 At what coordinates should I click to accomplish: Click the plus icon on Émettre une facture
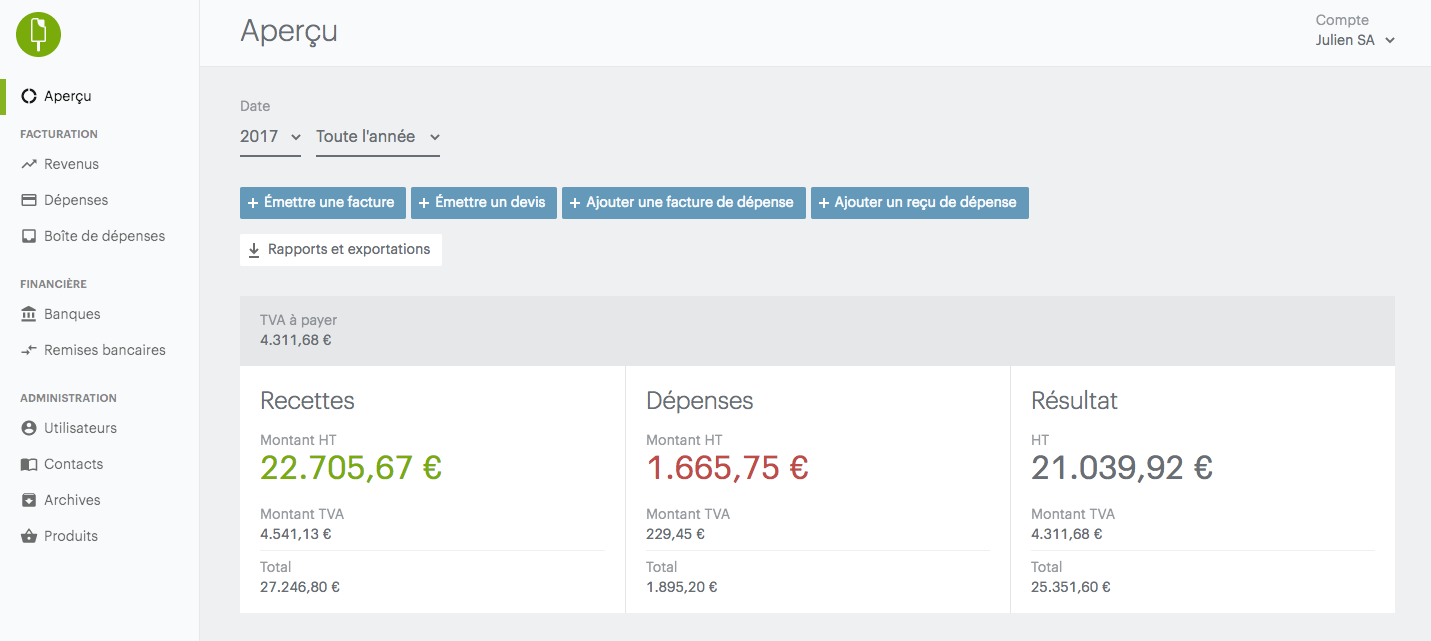(254, 203)
